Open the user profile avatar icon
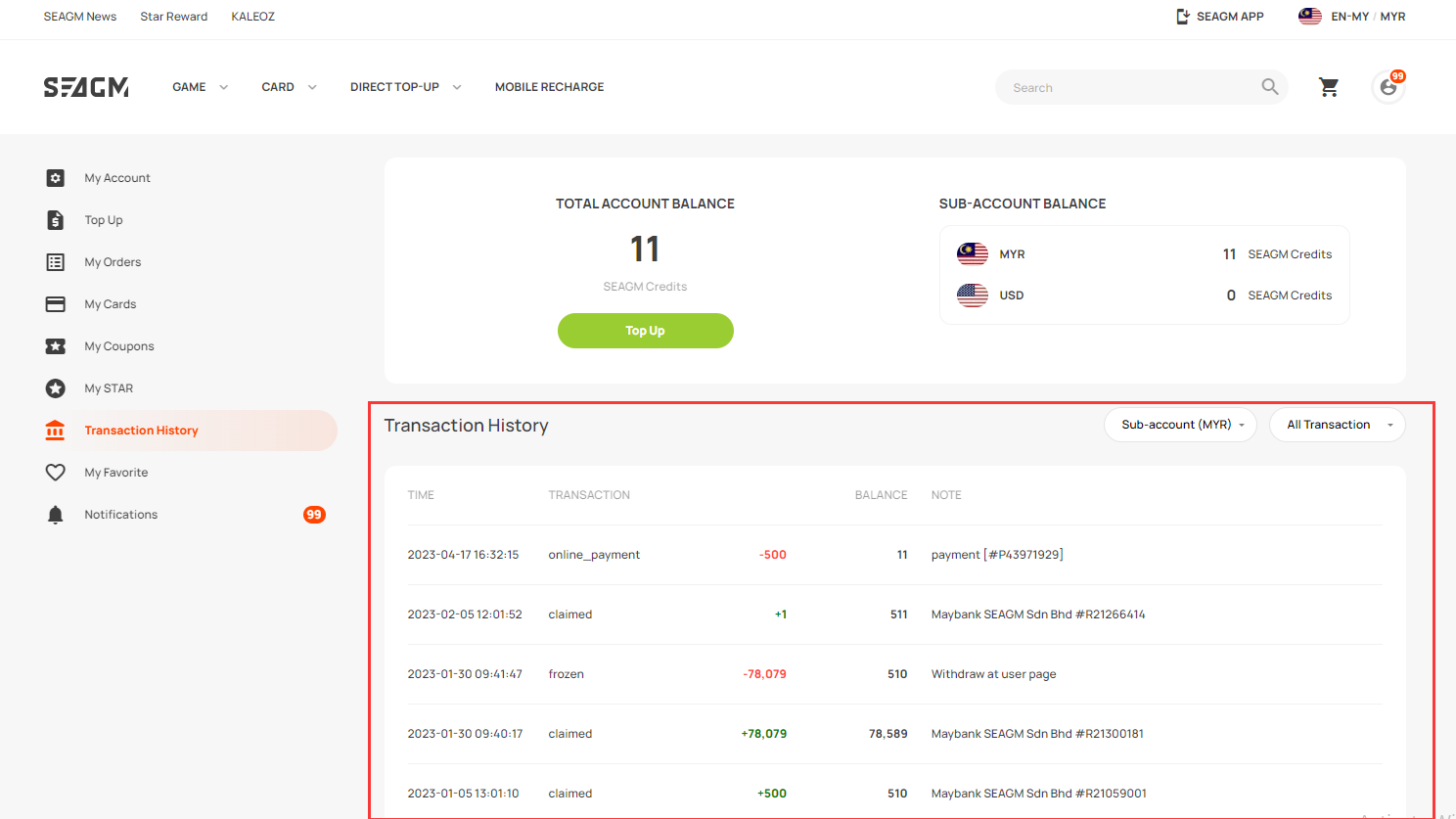 [1388, 87]
